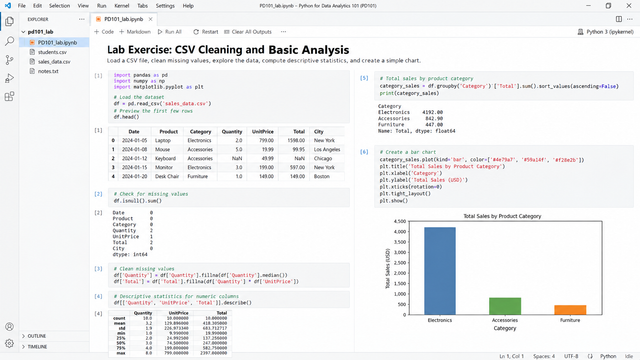Open the Run menu

point(102,6)
